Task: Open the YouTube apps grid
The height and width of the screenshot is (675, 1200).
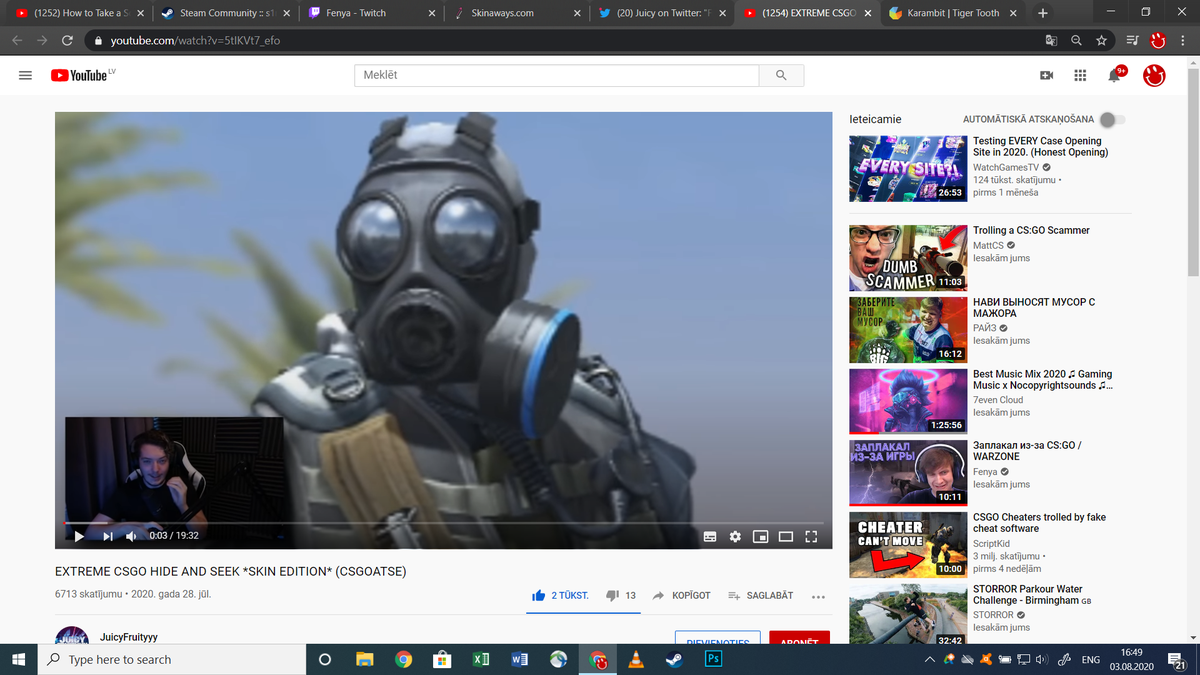Action: tap(1080, 75)
